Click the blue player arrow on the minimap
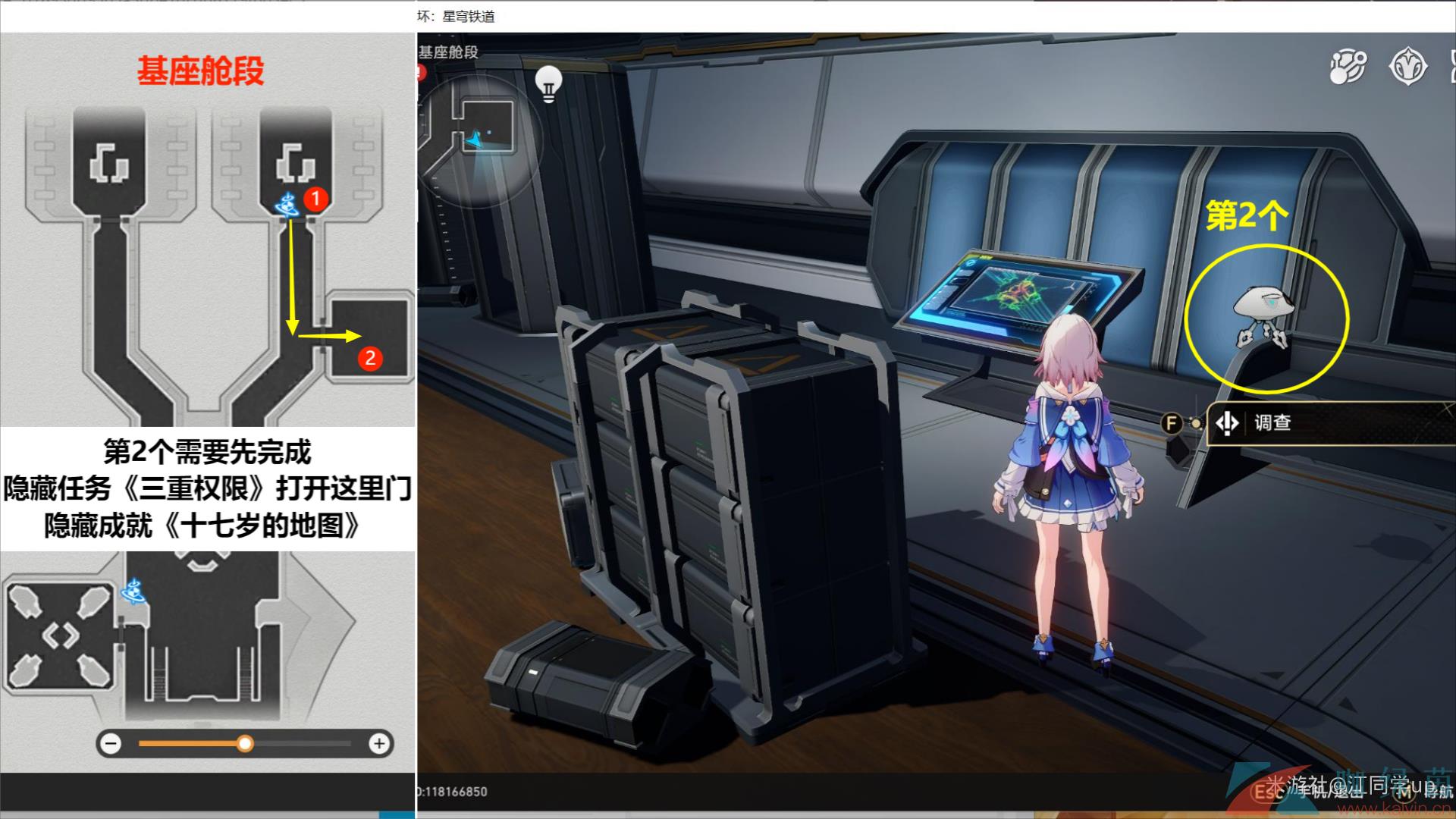 pyautogui.click(x=474, y=140)
